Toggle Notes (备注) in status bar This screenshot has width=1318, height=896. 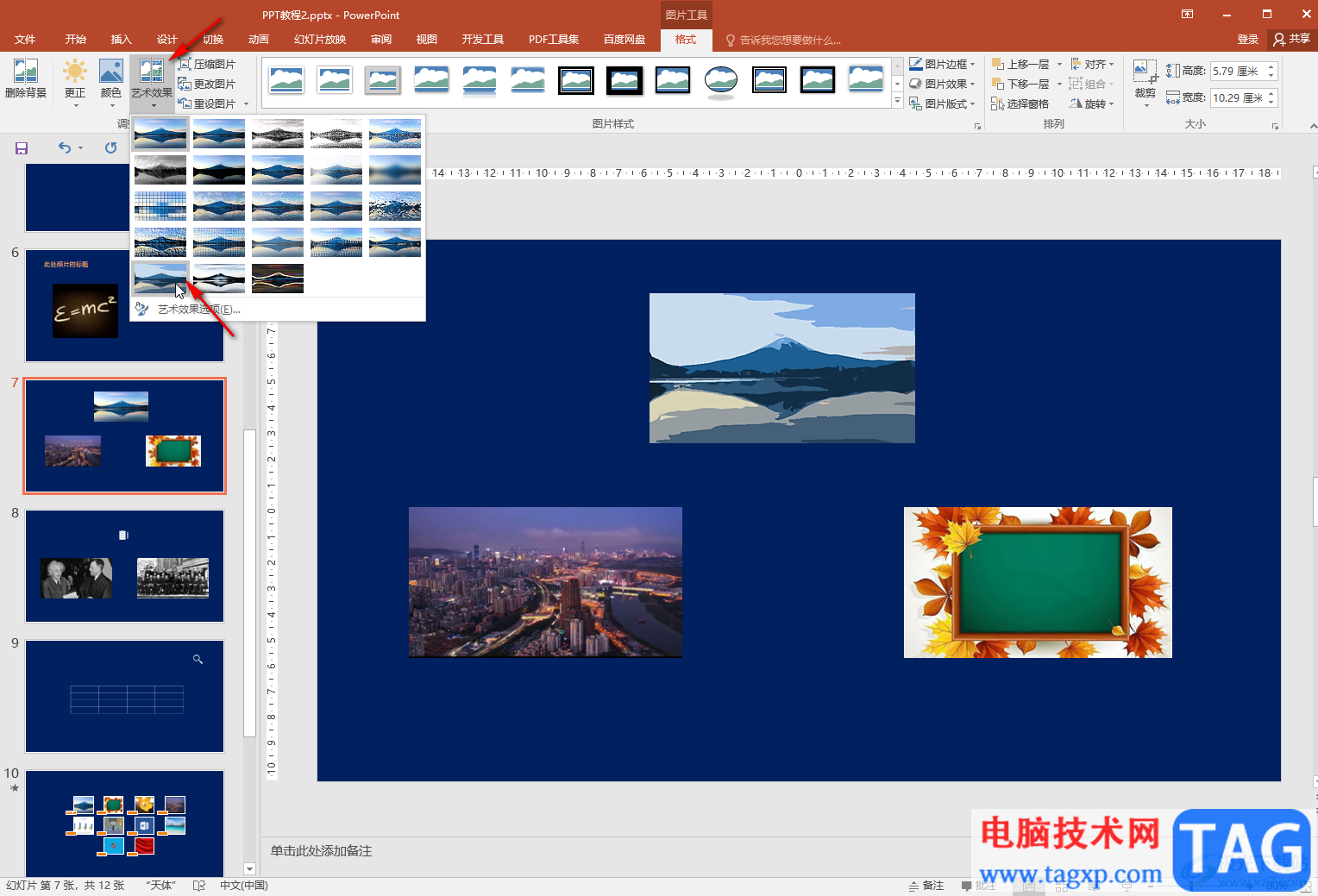coord(926,886)
